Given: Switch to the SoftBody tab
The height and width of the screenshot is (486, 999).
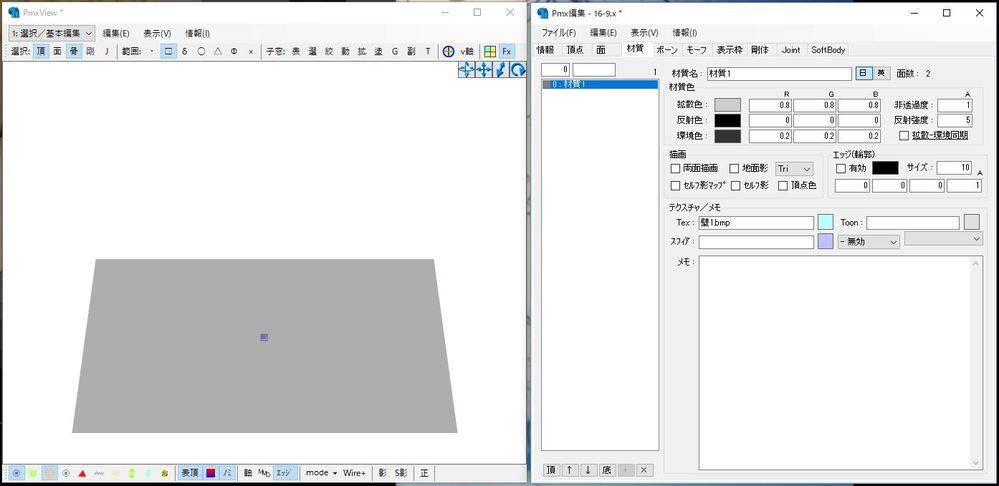Looking at the screenshot, I should point(828,50).
